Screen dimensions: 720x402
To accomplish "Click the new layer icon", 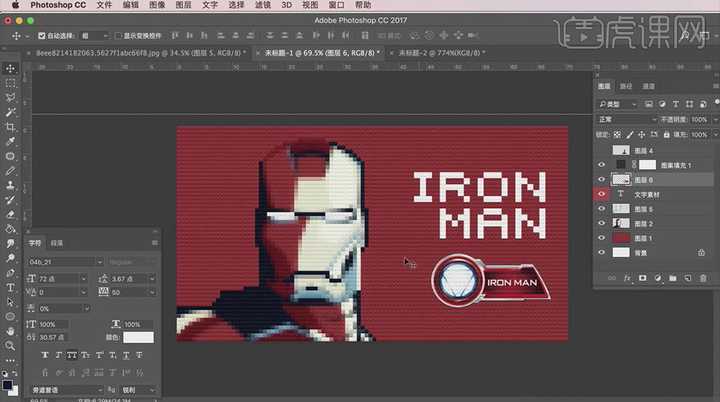I will 688,278.
